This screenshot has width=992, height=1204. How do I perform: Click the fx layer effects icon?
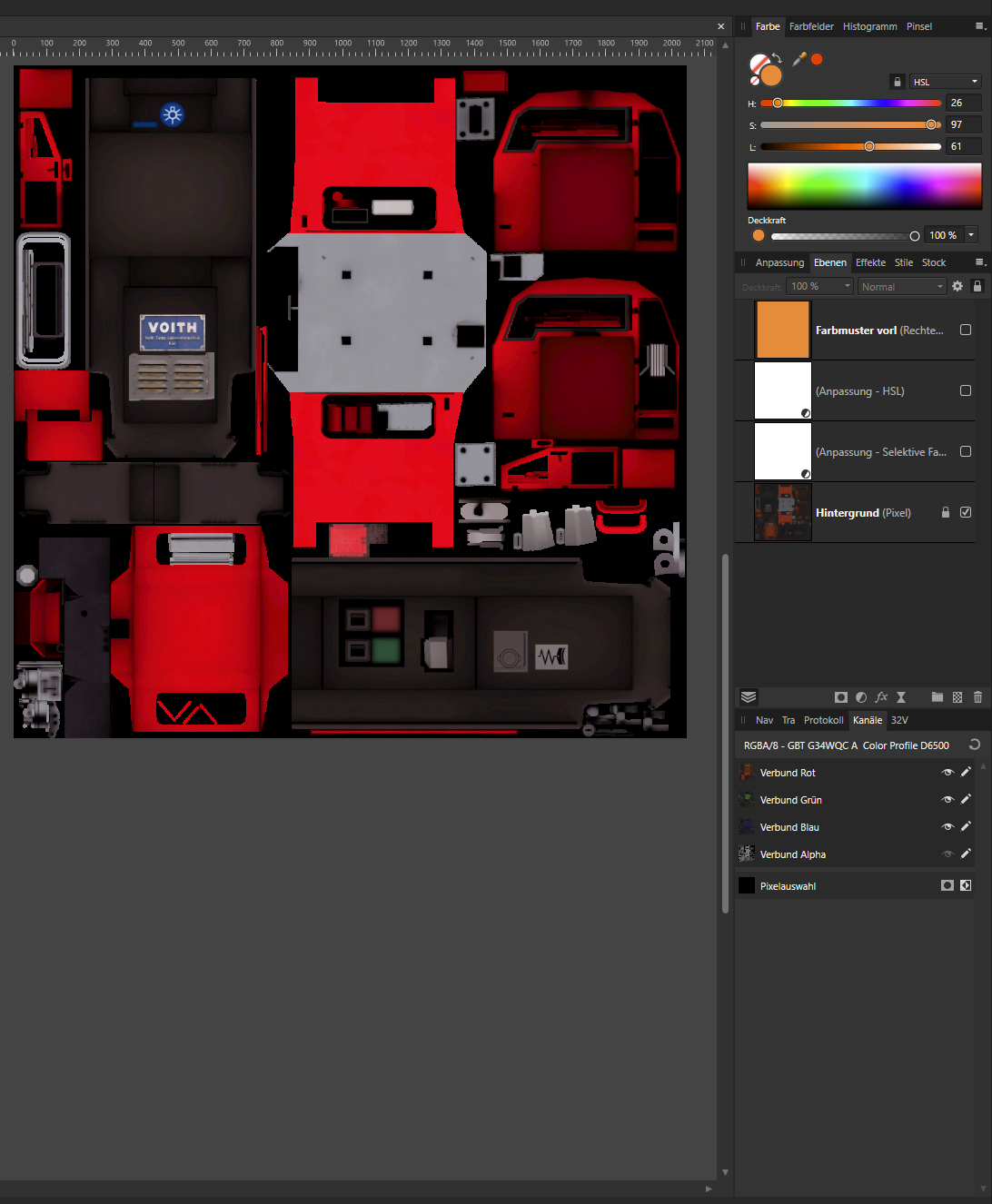(881, 697)
